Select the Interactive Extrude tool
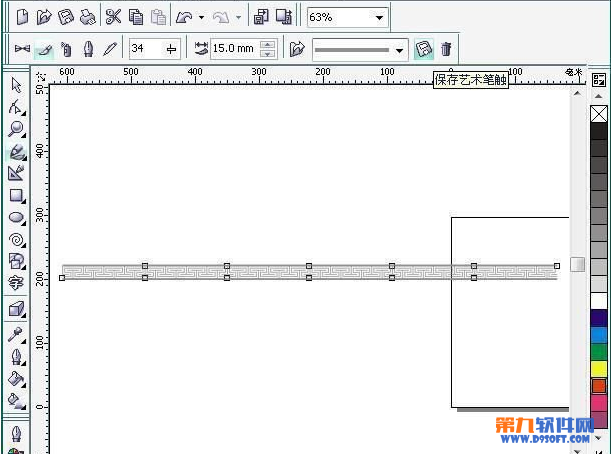This screenshot has height=454, width=611. click(x=16, y=310)
